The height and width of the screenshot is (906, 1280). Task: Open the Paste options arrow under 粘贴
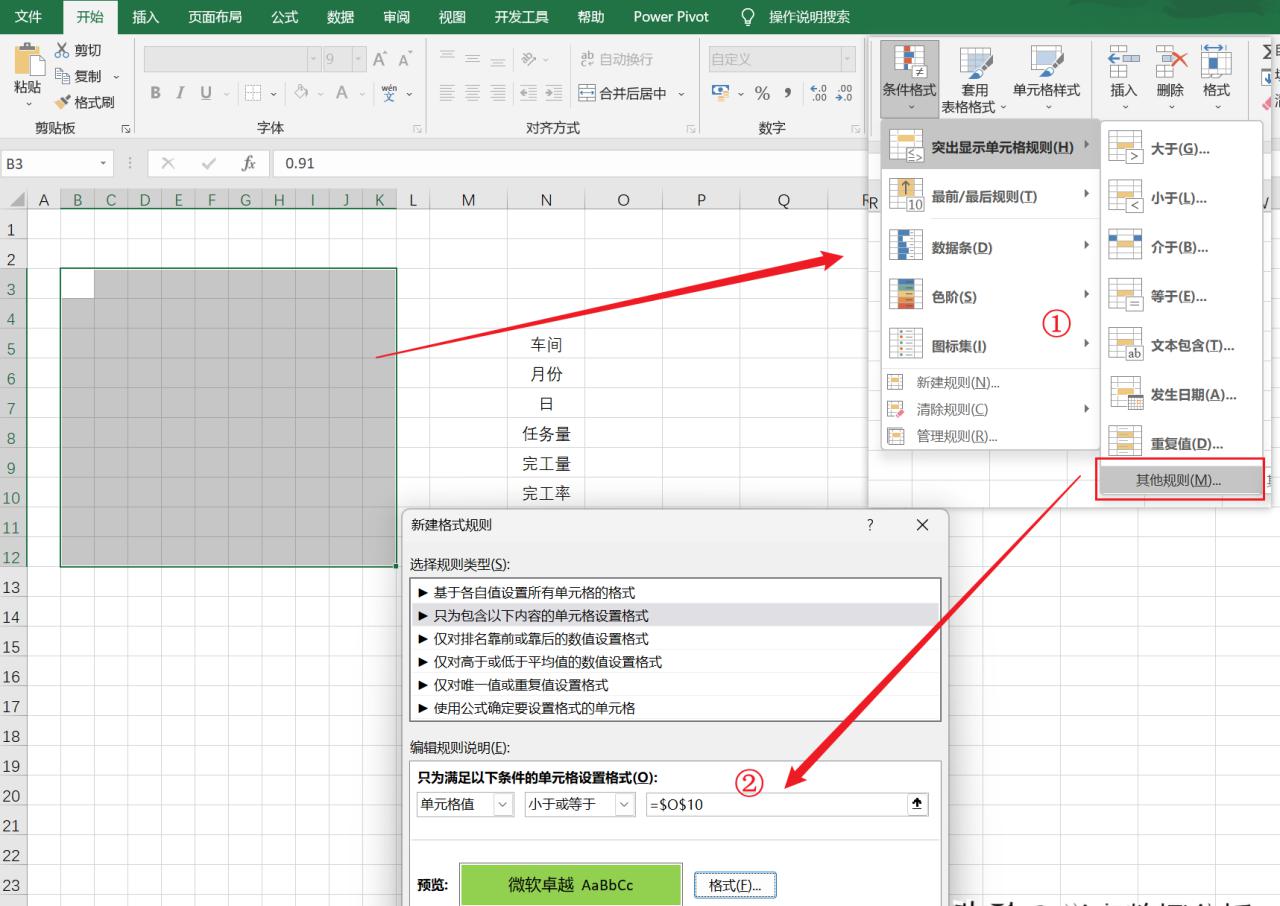27,103
